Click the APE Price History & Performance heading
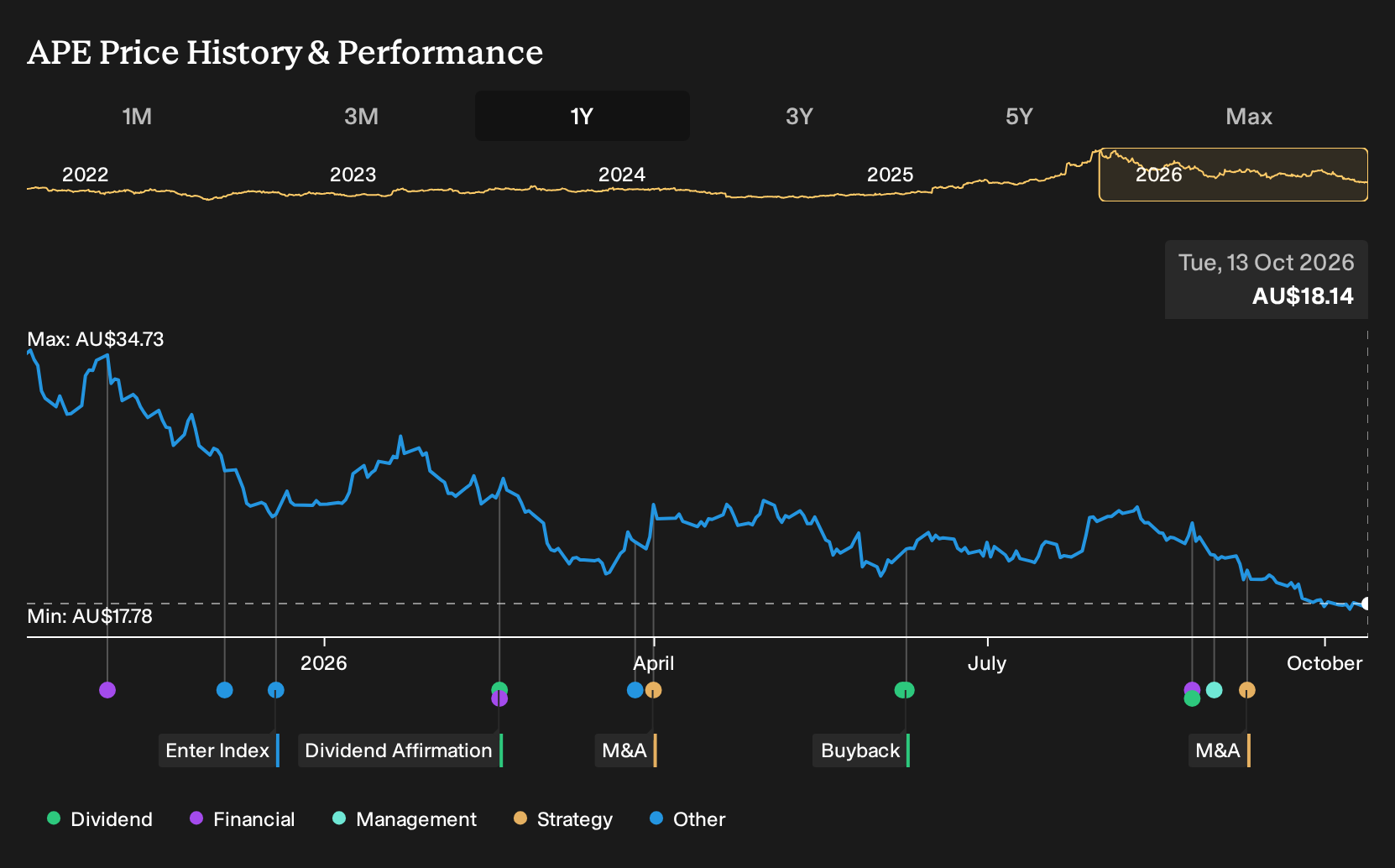The width and height of the screenshot is (1395, 868). click(285, 52)
